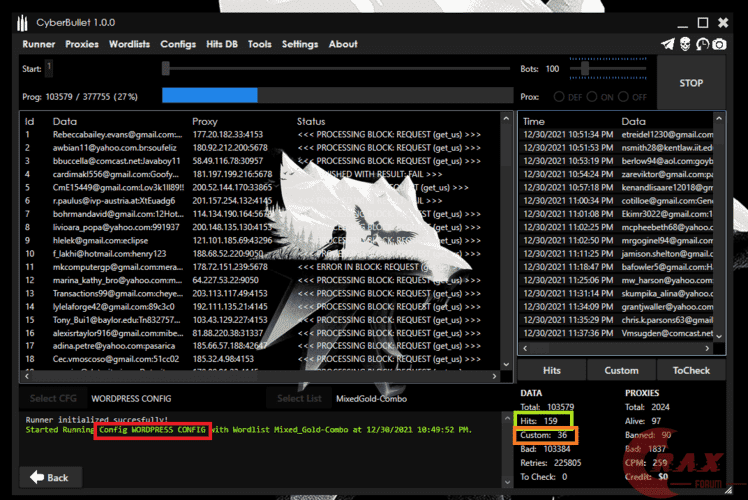The image size is (748, 500).
Task: Select row 1 Rebeccabailey.evans@gmail.com
Action: (x=260, y=135)
